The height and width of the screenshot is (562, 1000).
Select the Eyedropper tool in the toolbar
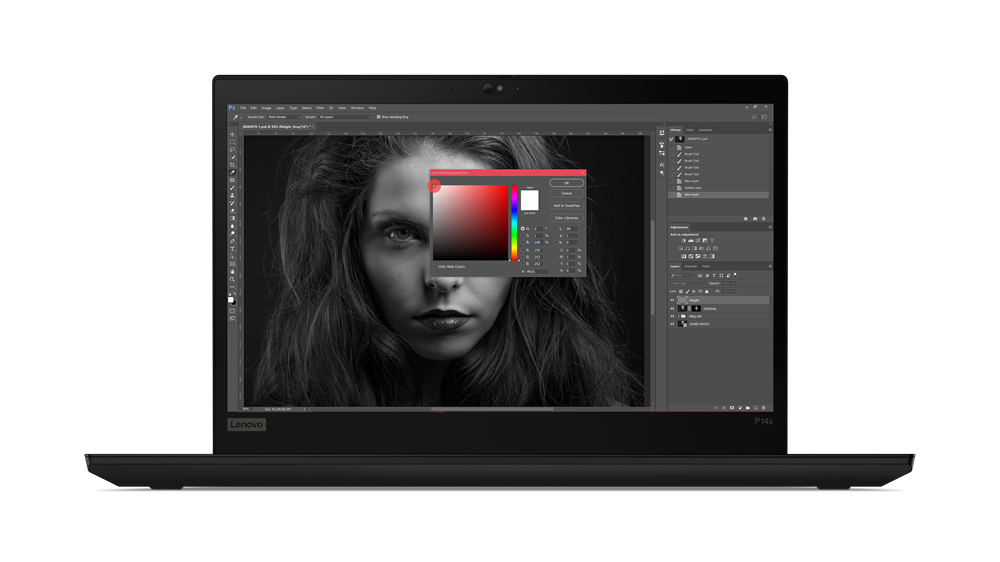tap(233, 172)
